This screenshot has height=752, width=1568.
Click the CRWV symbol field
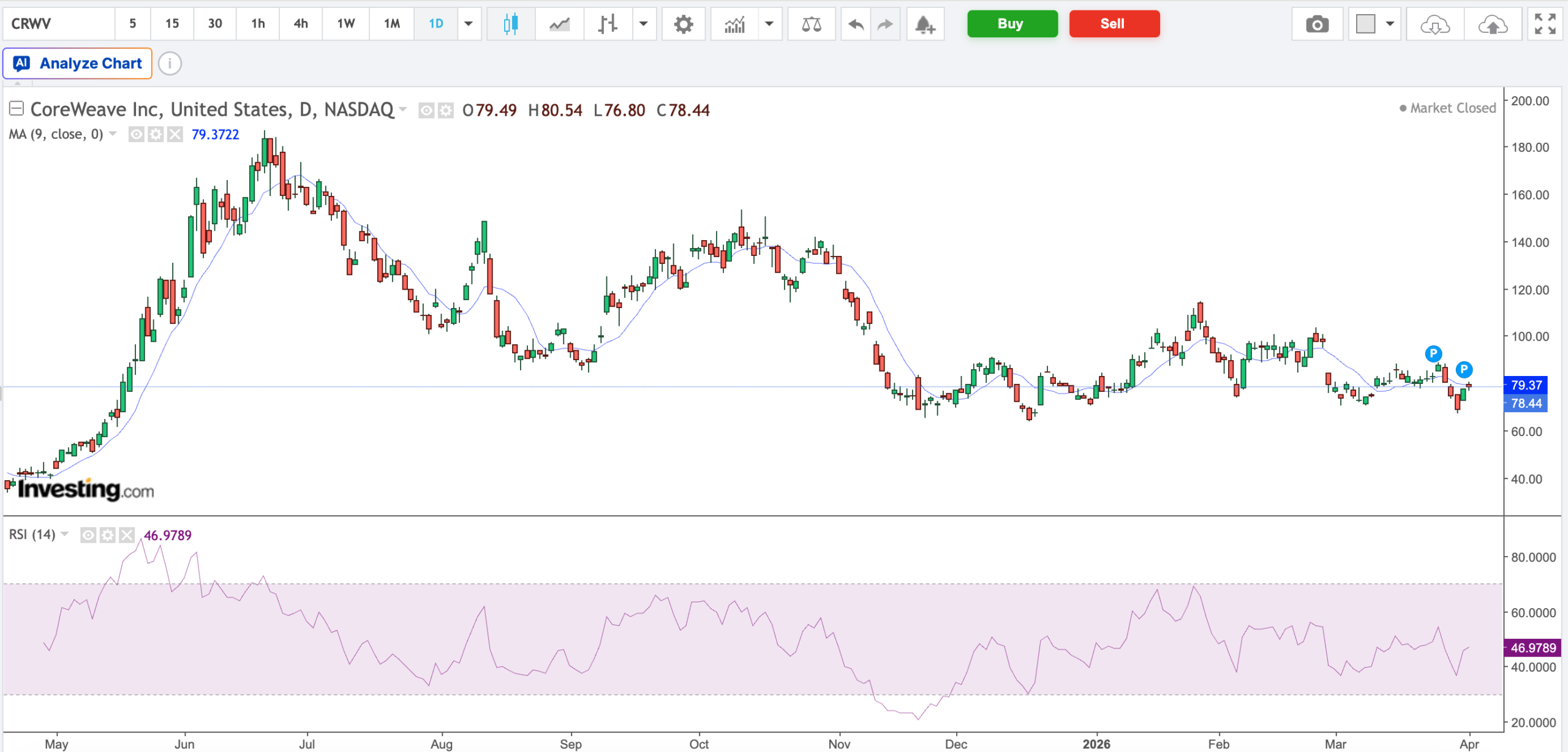coord(59,24)
